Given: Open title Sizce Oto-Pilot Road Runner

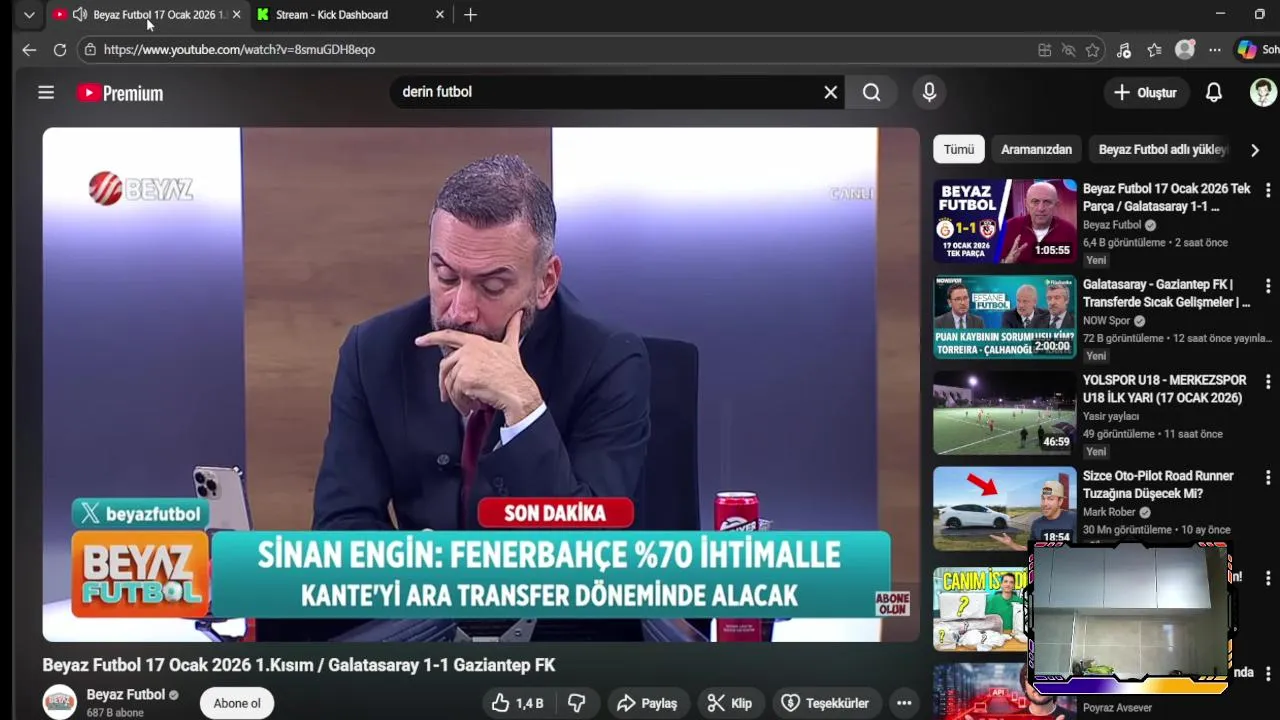Looking at the screenshot, I should click(1158, 485).
